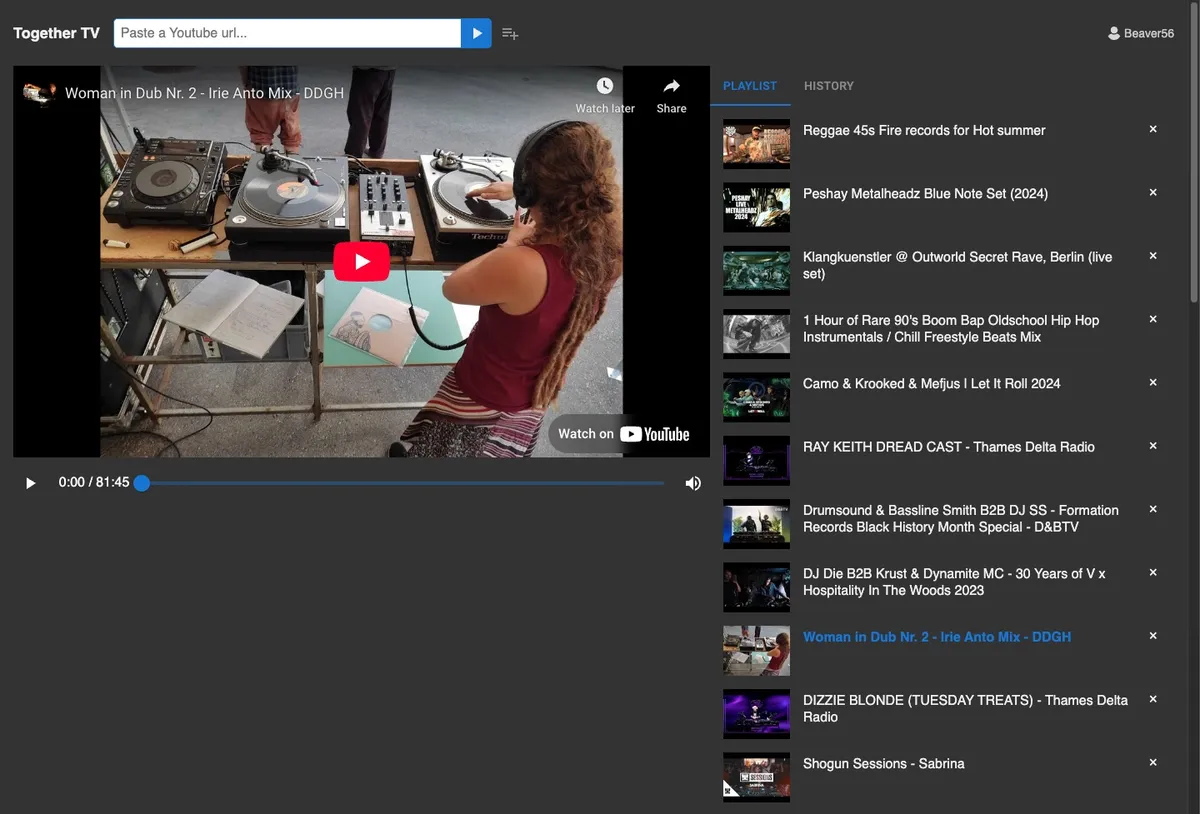Play Klangkuenstler @ Outworld Secret Rave, Berlin
This screenshot has height=814, width=1200.
(957, 265)
